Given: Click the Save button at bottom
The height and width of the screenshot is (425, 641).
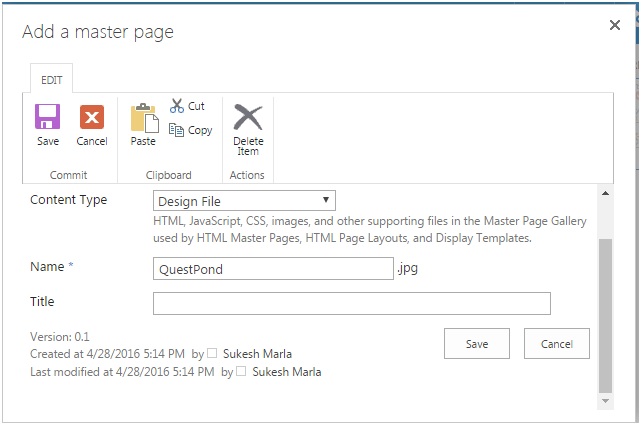Looking at the screenshot, I should [477, 344].
